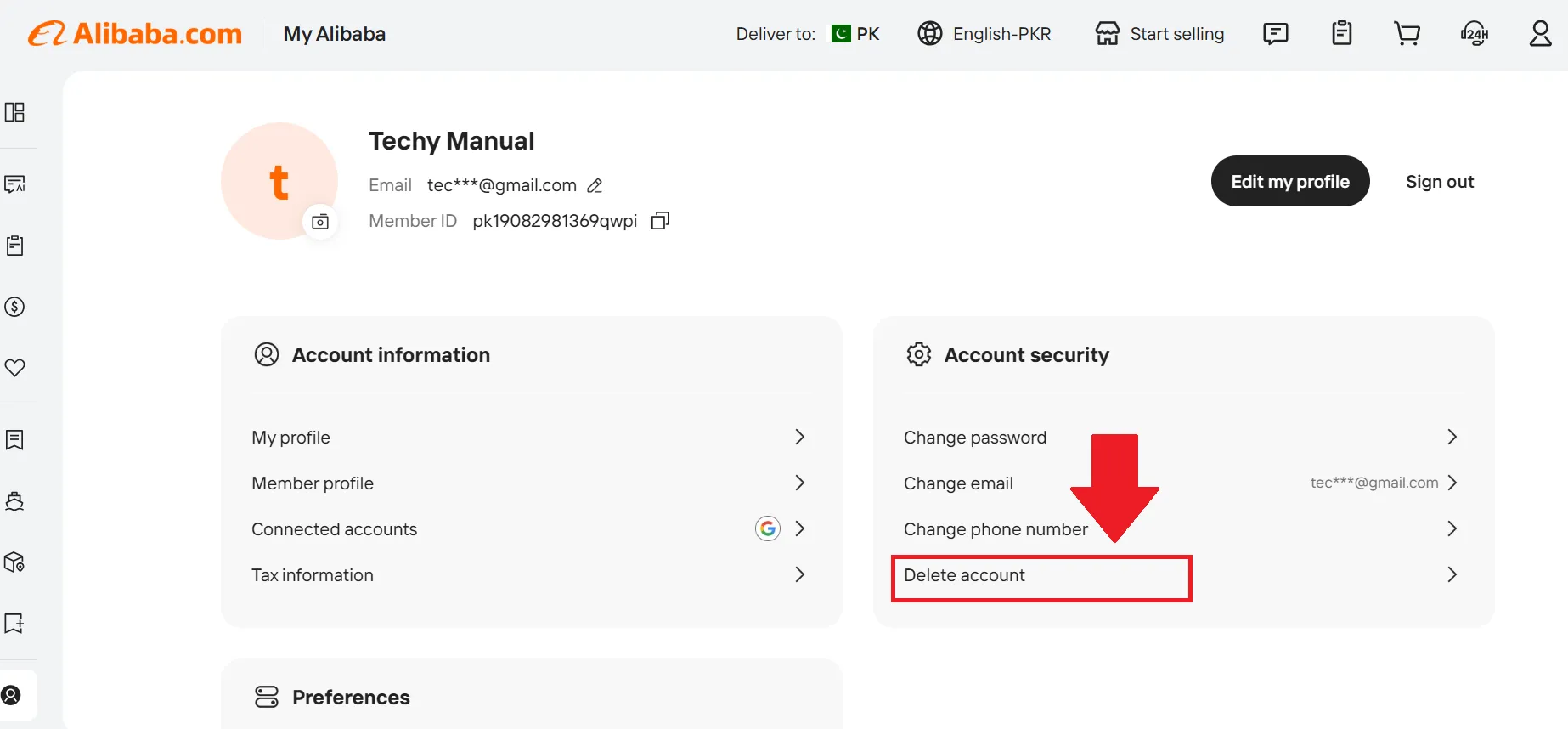
Task: Open the dashboard layout icon in sidebar
Action: pyautogui.click(x=14, y=112)
